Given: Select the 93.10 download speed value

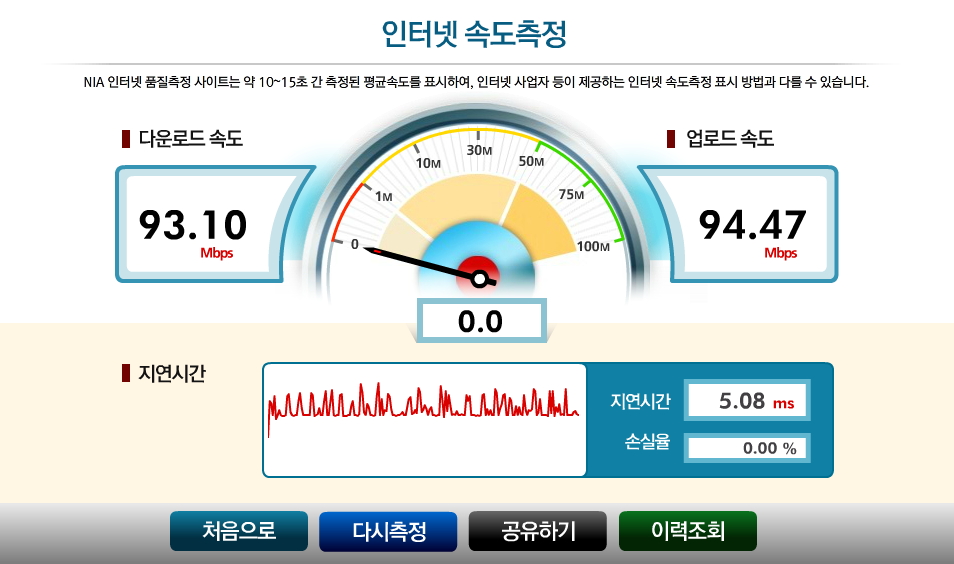Looking at the screenshot, I should [193, 225].
